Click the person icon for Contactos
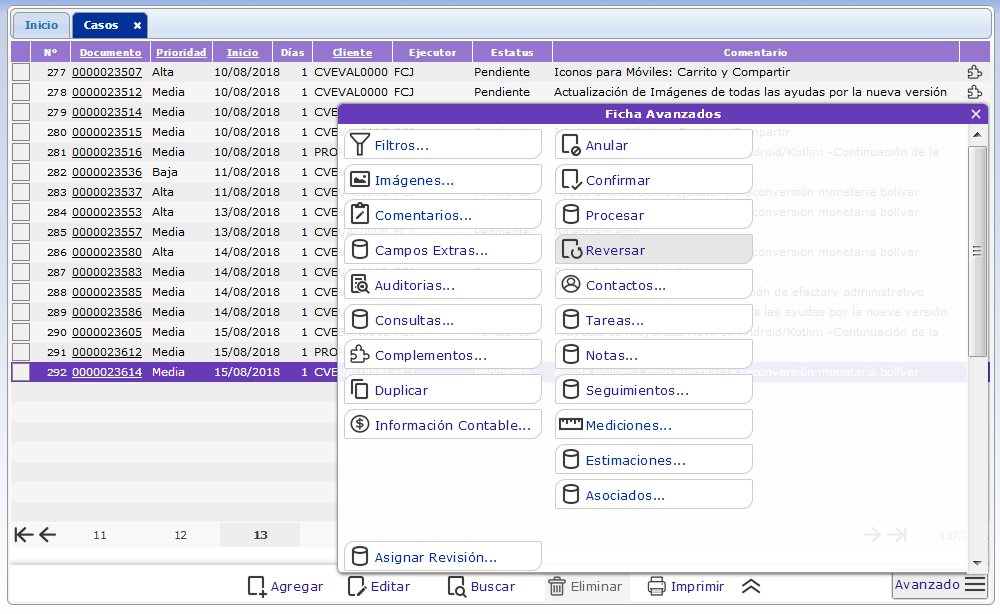The width and height of the screenshot is (1000, 614). [x=570, y=285]
